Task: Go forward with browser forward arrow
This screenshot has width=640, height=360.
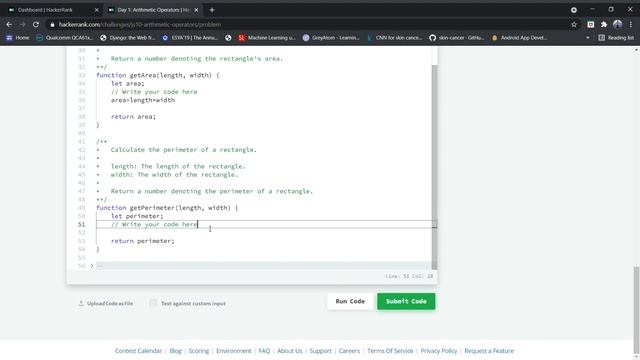Action: [22, 24]
